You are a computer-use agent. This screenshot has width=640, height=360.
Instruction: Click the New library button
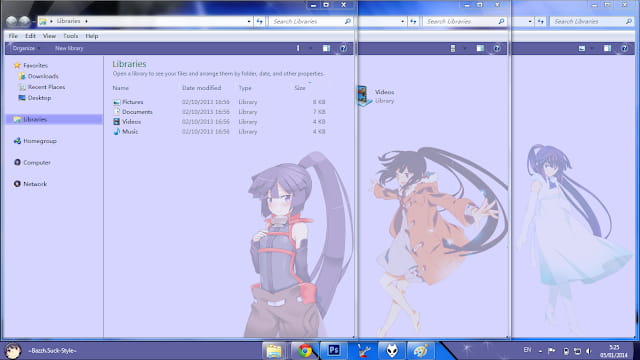69,48
